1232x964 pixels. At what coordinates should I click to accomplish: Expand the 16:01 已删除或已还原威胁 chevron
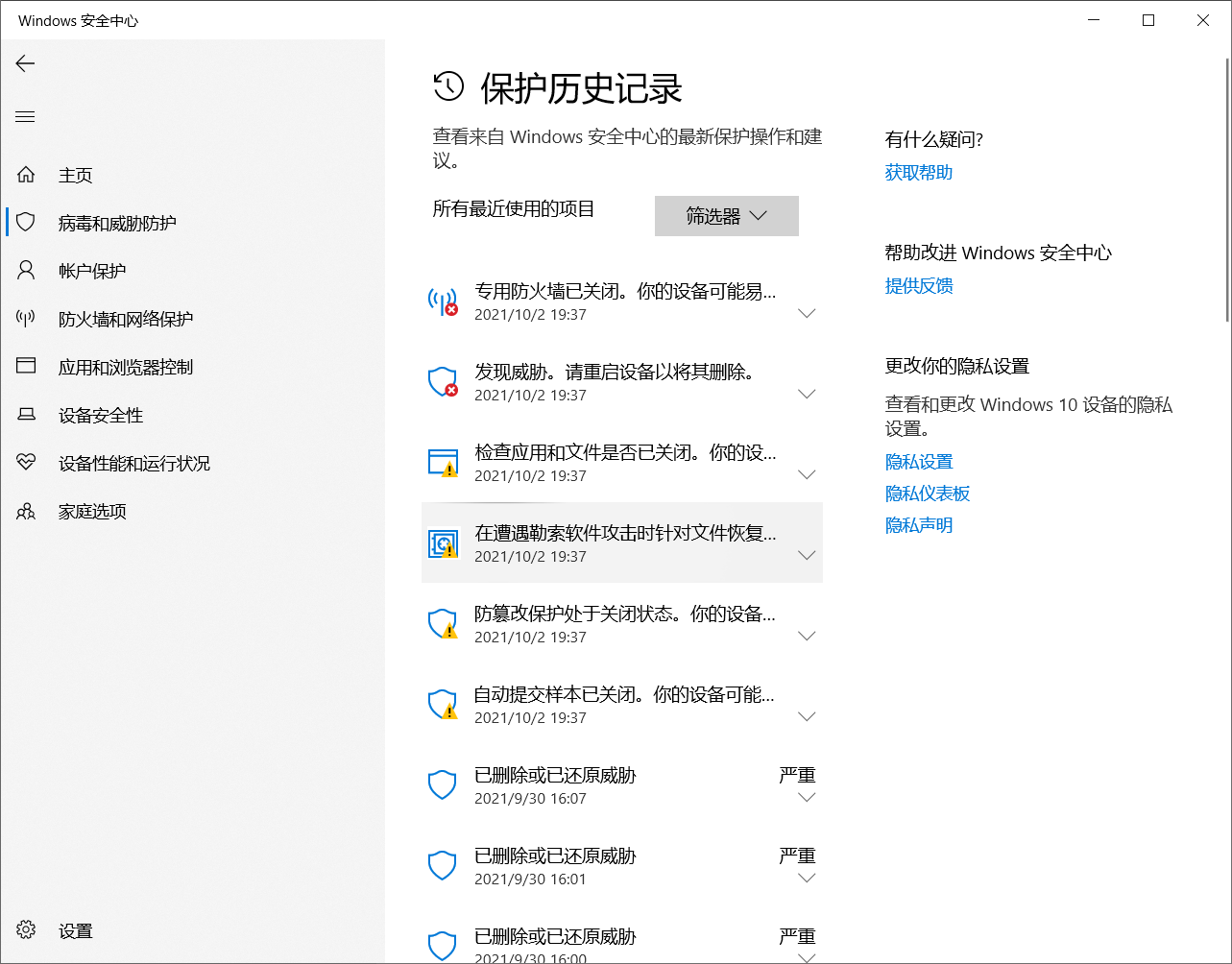coord(807,879)
